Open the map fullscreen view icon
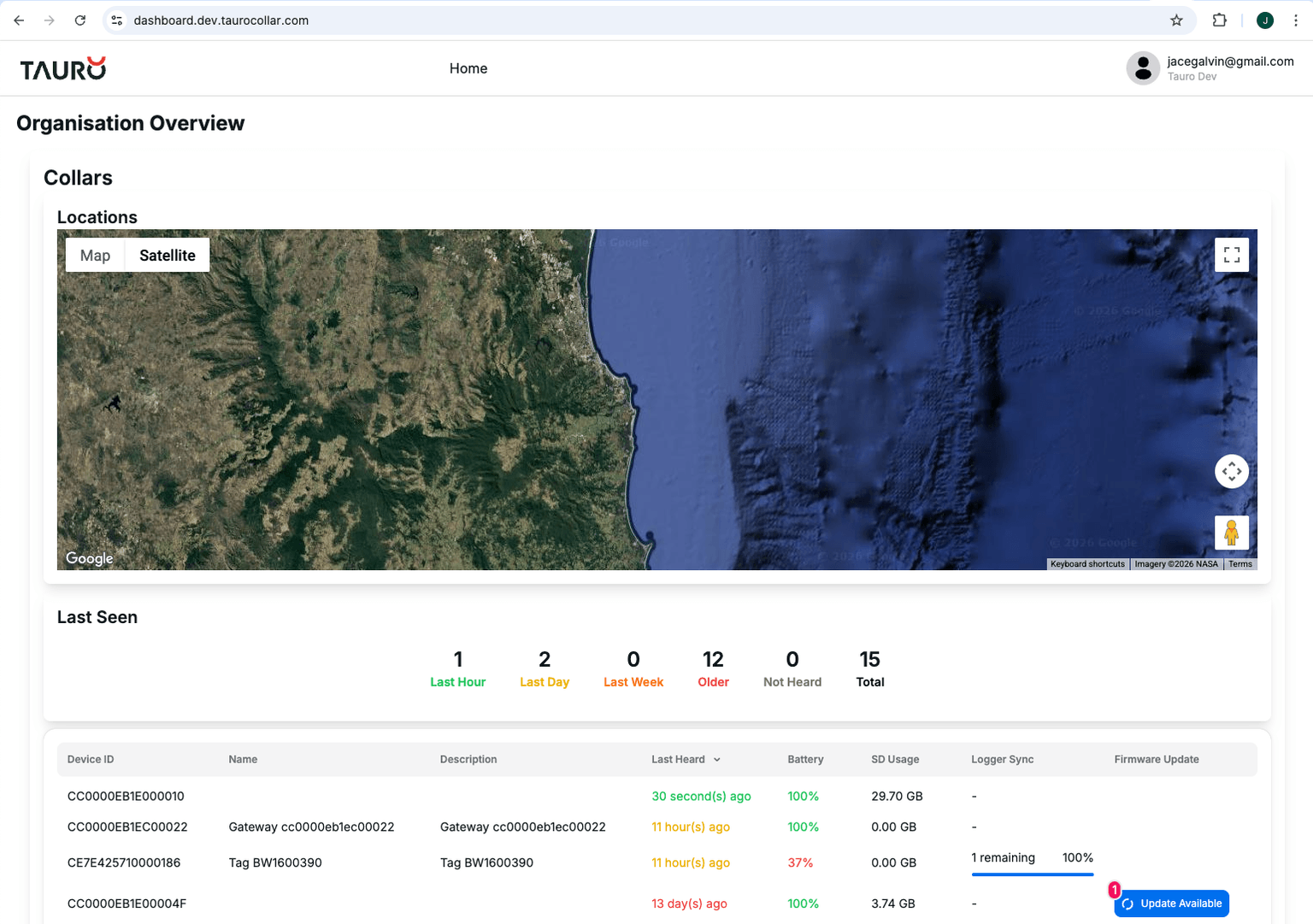The height and width of the screenshot is (924, 1313). [x=1231, y=254]
